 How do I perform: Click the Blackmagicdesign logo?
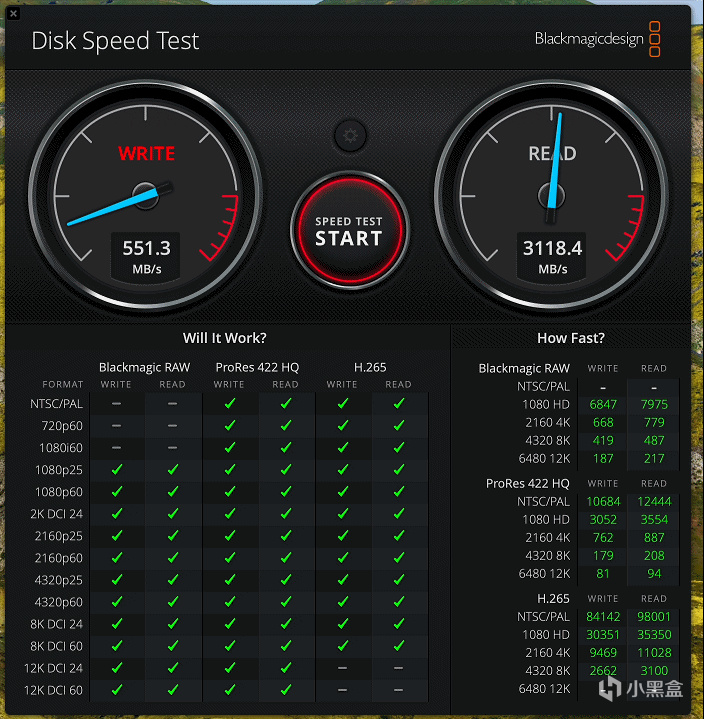coord(598,39)
